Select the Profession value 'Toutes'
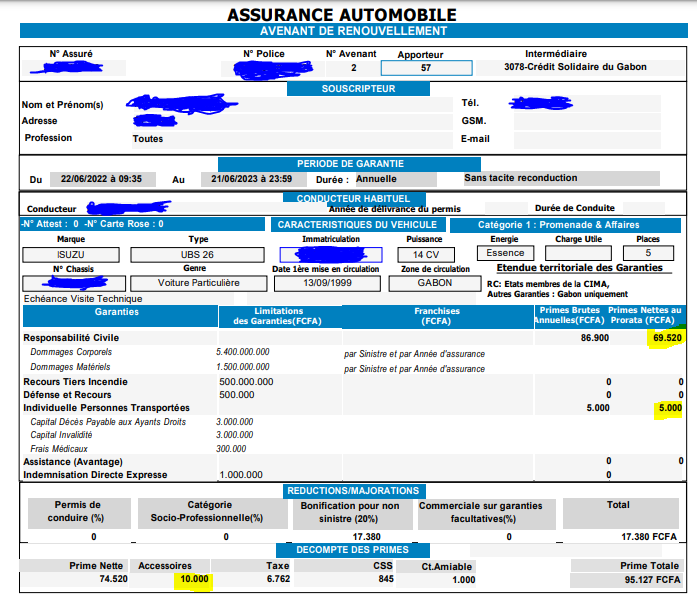This screenshot has height=596, width=697. [148, 139]
